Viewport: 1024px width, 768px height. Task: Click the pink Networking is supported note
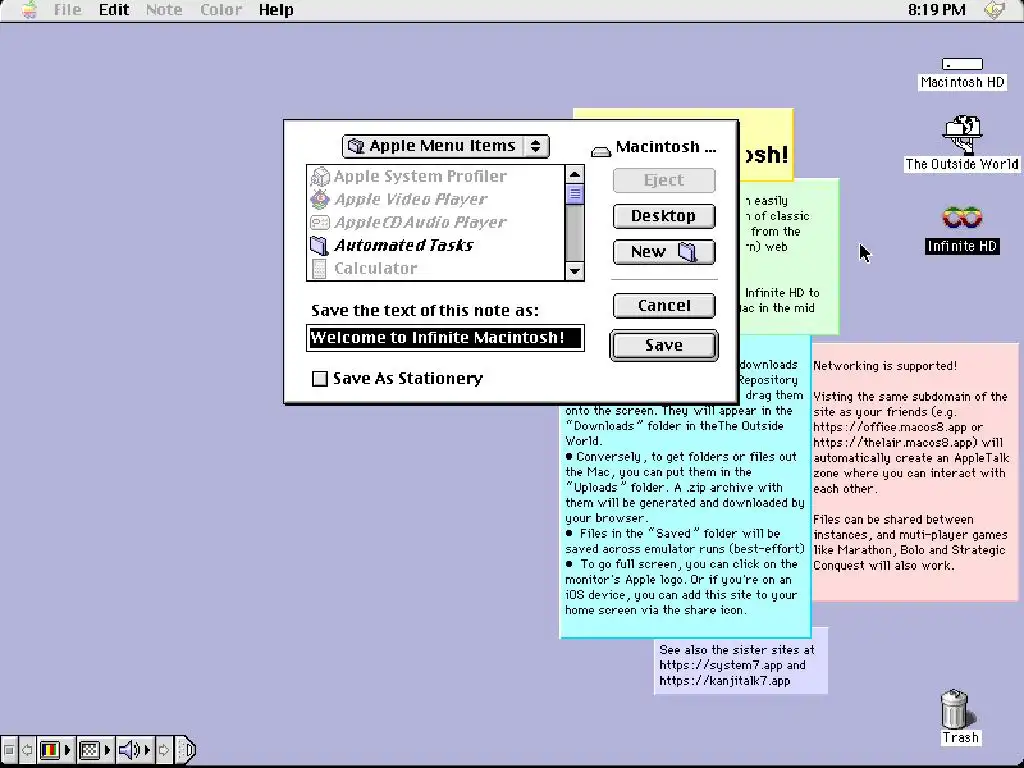915,473
